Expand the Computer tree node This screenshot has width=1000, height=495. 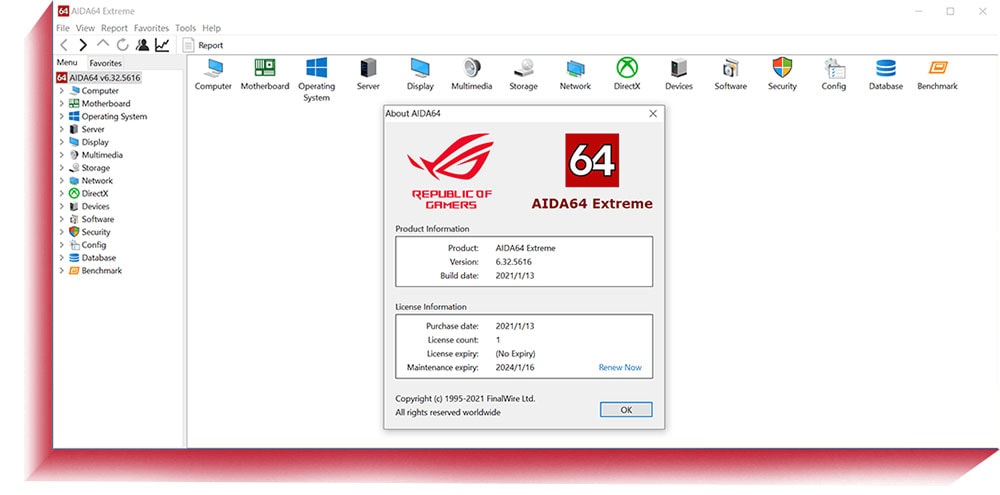pyautogui.click(x=62, y=91)
